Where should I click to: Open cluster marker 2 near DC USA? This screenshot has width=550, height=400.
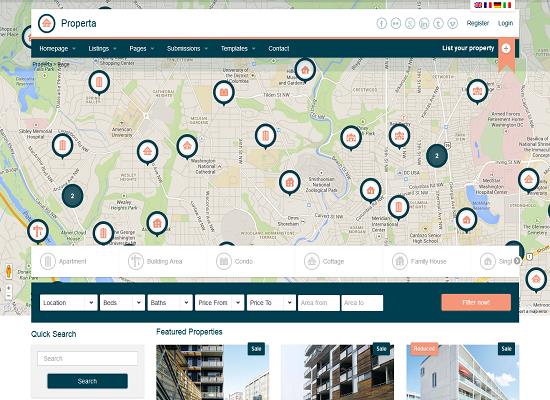click(437, 156)
